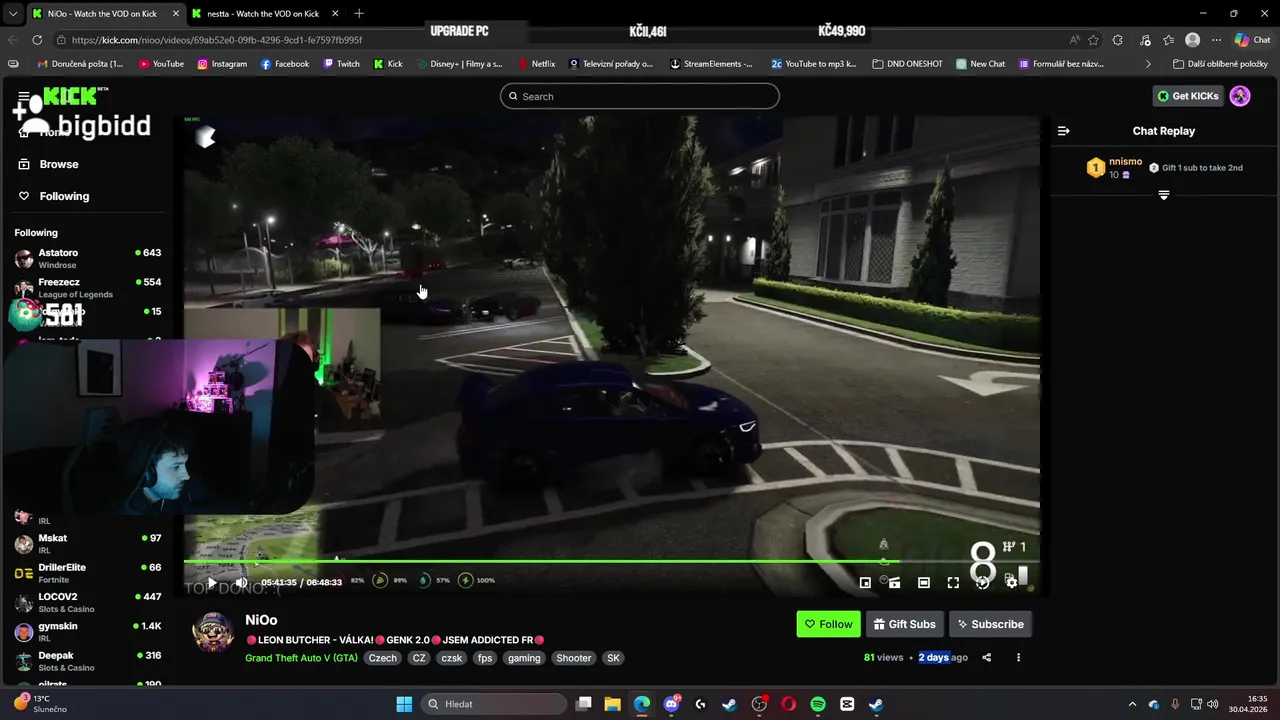Open Opera from taskbar
Image resolution: width=1280 pixels, height=720 pixels.
[x=788, y=704]
